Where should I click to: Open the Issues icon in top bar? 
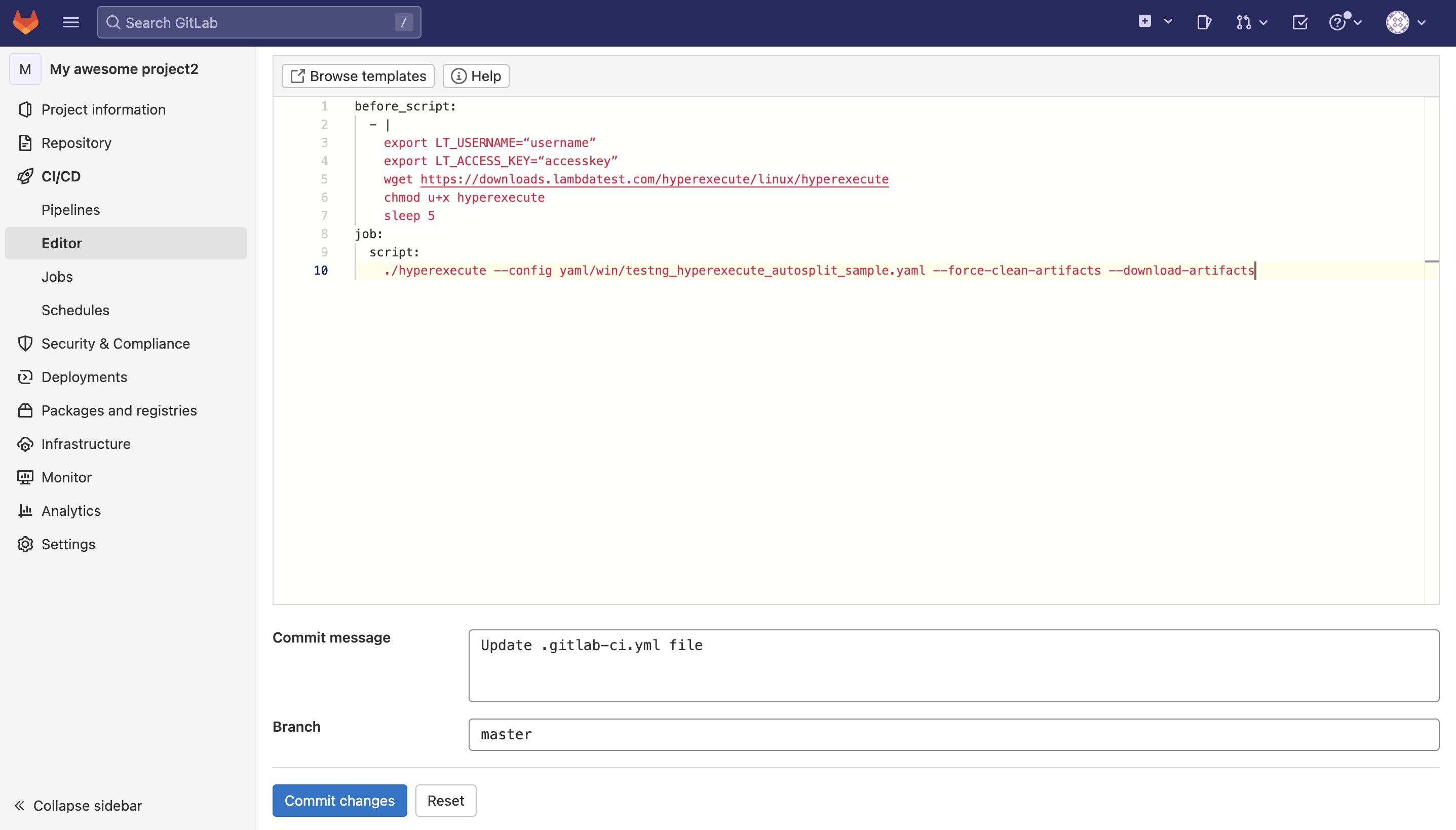[x=1204, y=22]
